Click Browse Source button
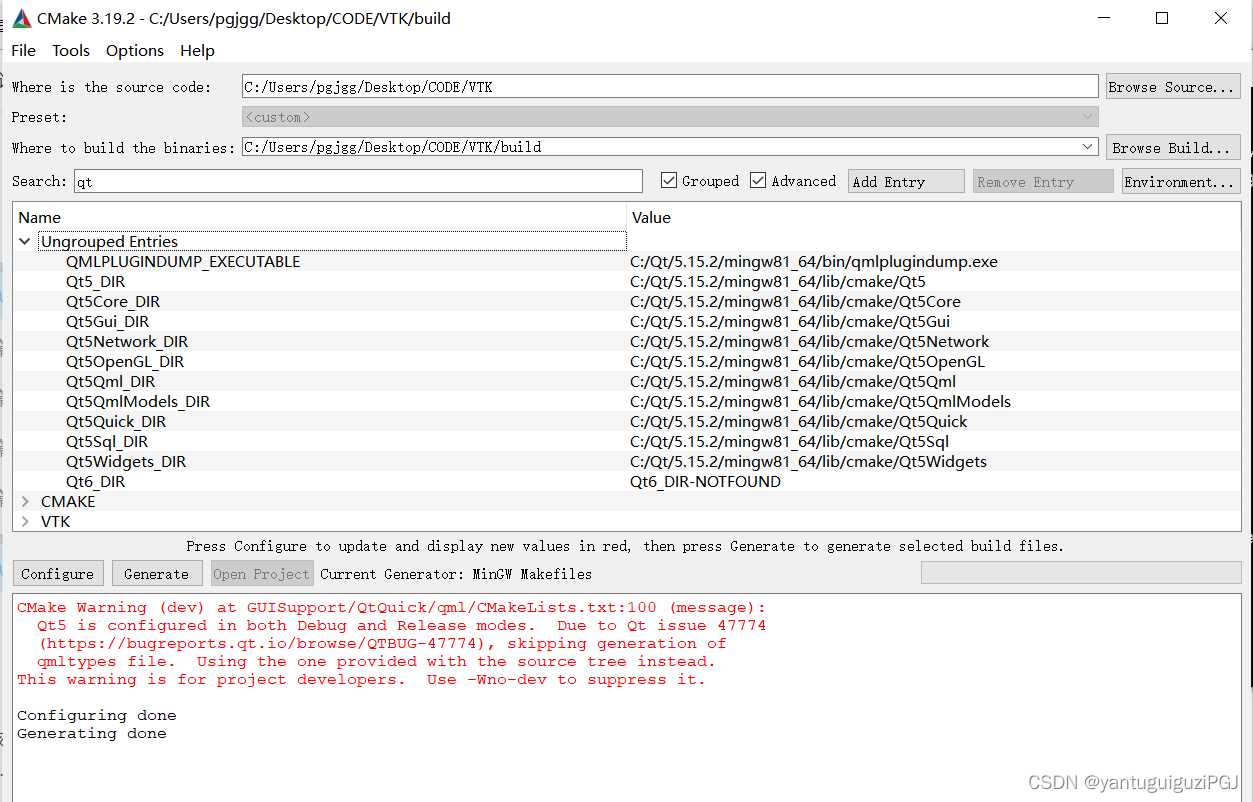The height and width of the screenshot is (802, 1253). pos(1172,85)
